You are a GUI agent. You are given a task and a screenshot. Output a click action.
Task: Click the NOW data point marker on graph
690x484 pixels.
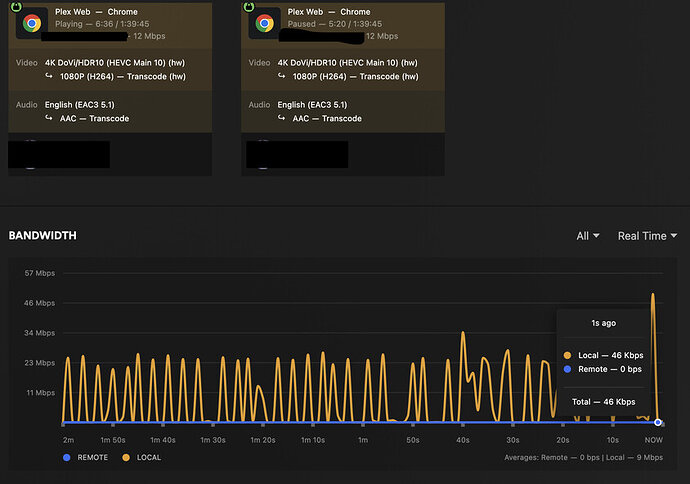coord(657,422)
